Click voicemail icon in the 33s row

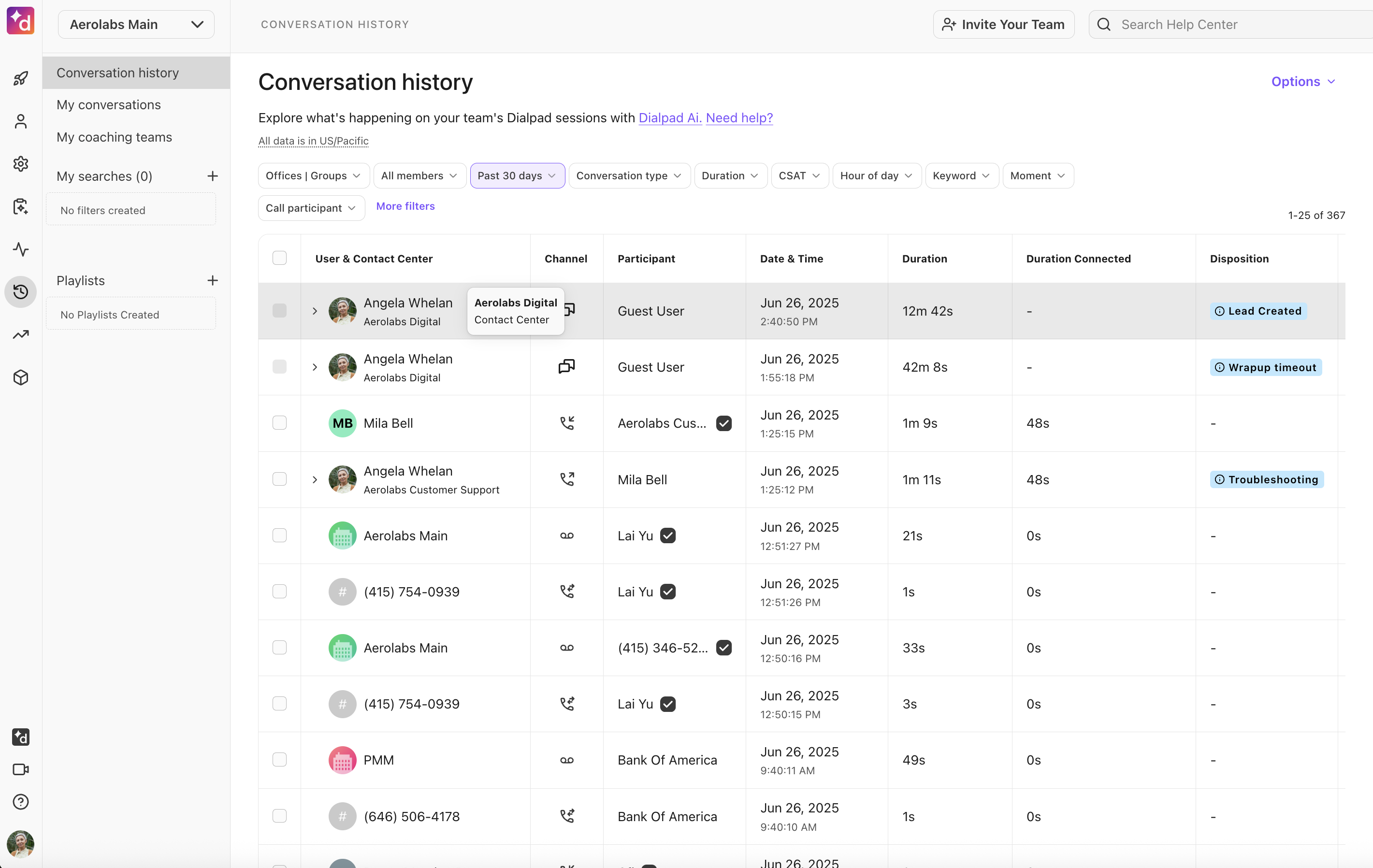tap(567, 648)
